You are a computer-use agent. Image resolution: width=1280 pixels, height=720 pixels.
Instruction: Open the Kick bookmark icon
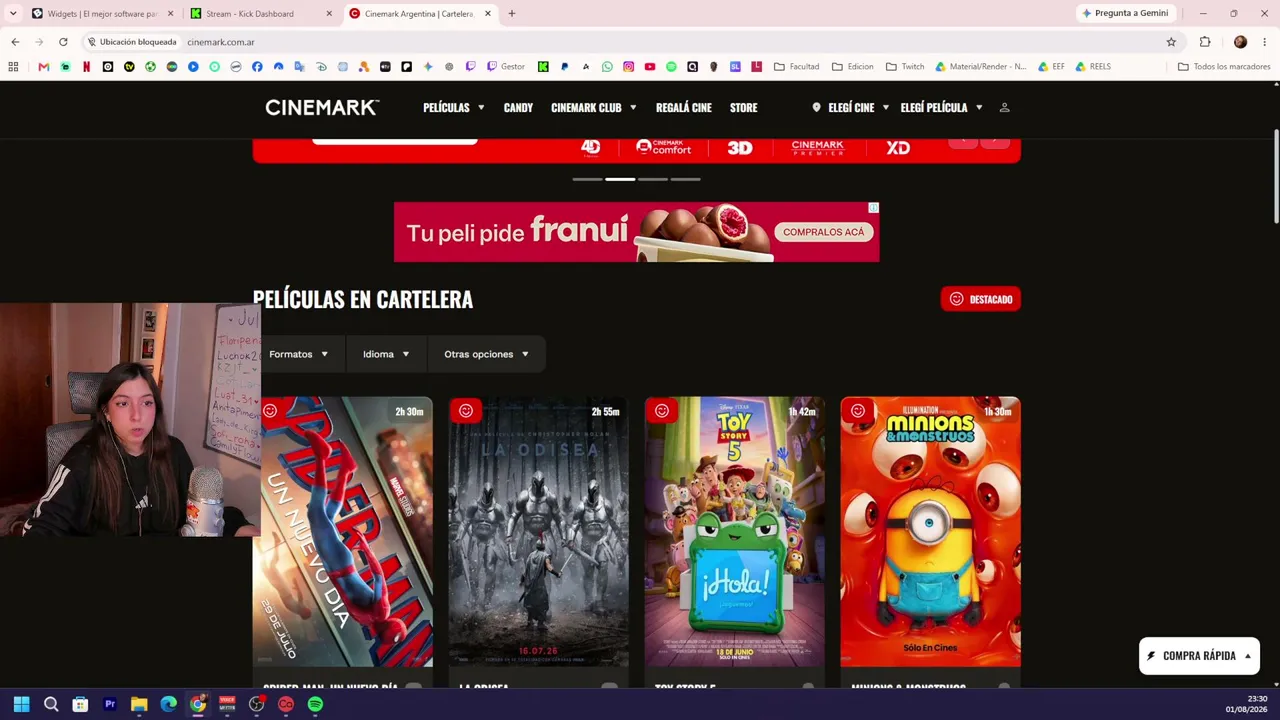(x=543, y=67)
